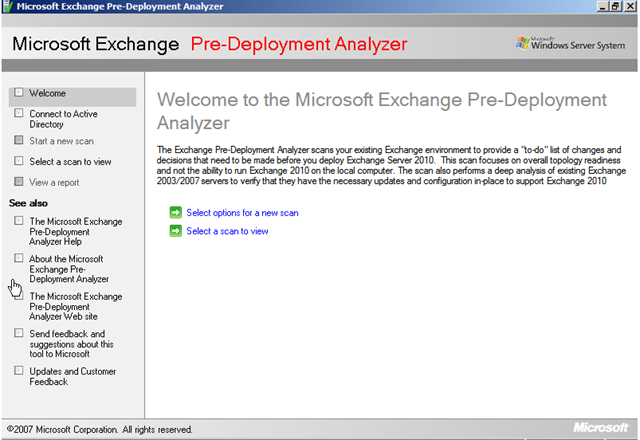Click the bullet icon next to Welcome
640x440 pixels.
click(x=19, y=93)
